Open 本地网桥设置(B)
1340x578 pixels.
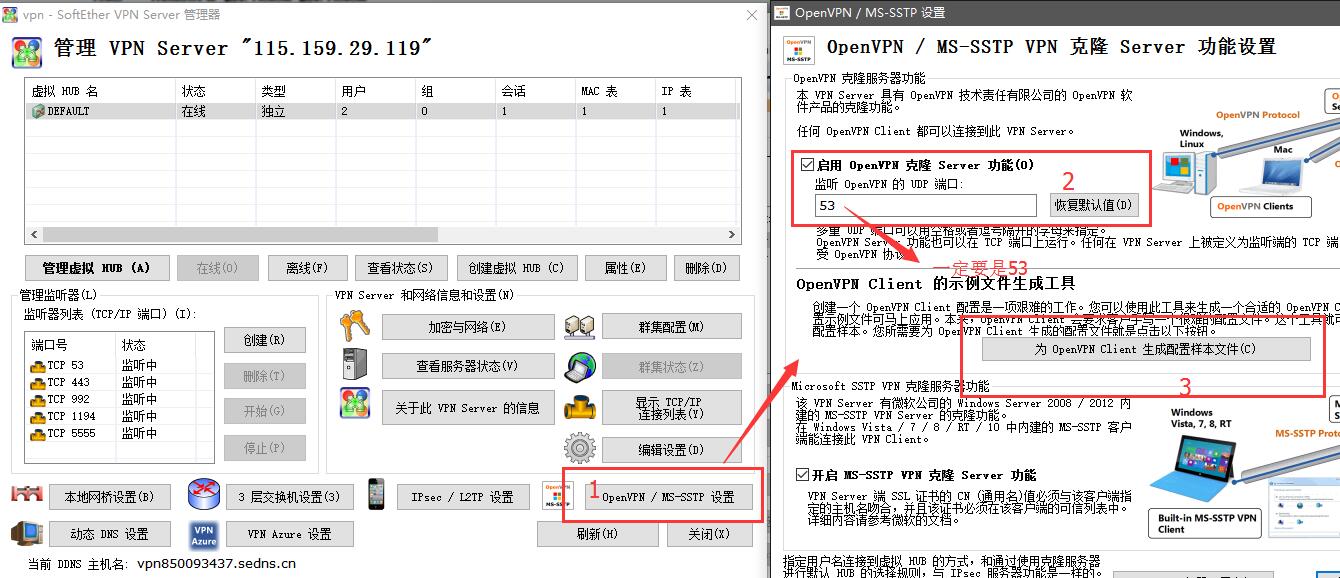(109, 497)
